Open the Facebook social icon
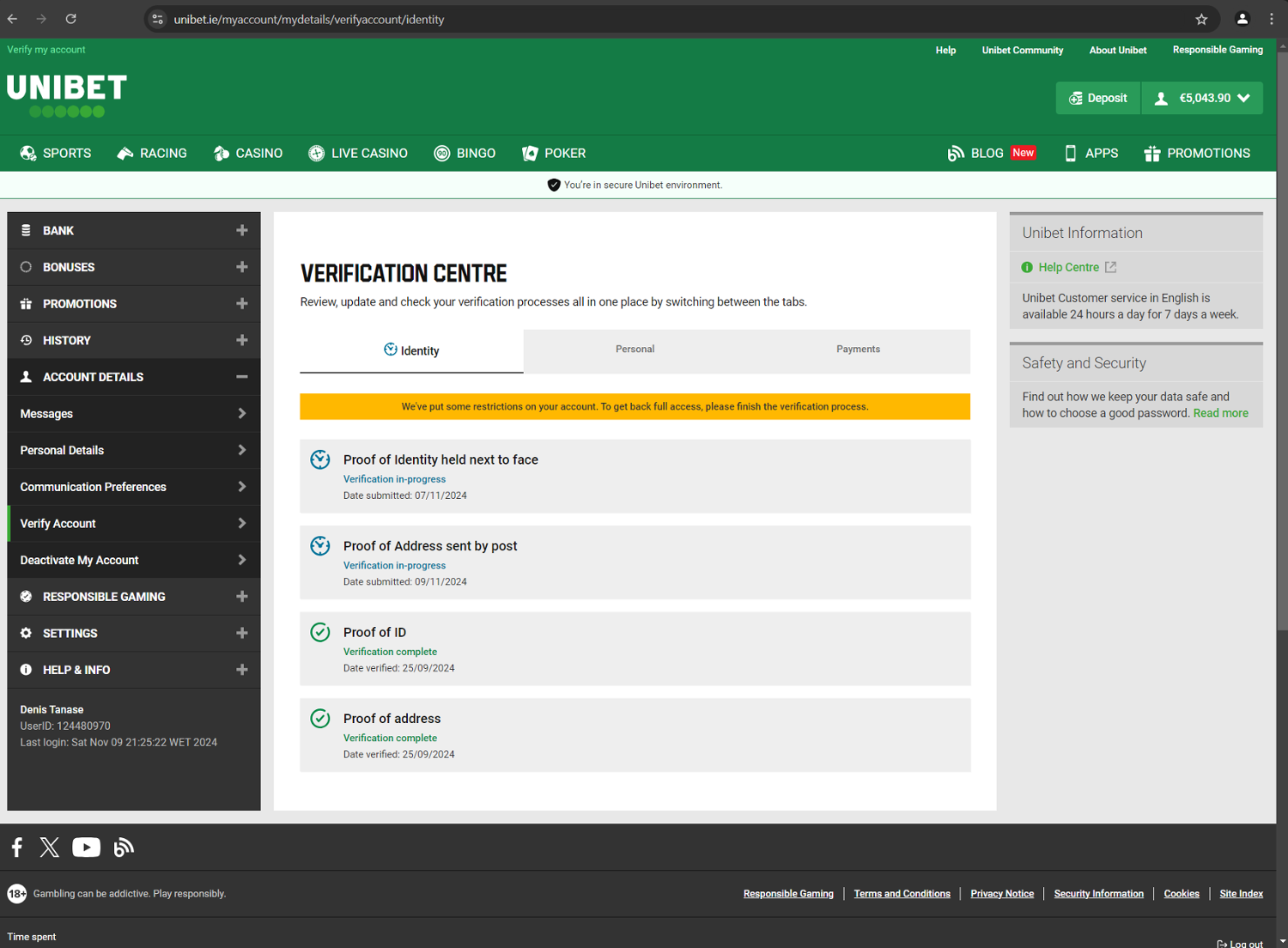 click(x=17, y=848)
